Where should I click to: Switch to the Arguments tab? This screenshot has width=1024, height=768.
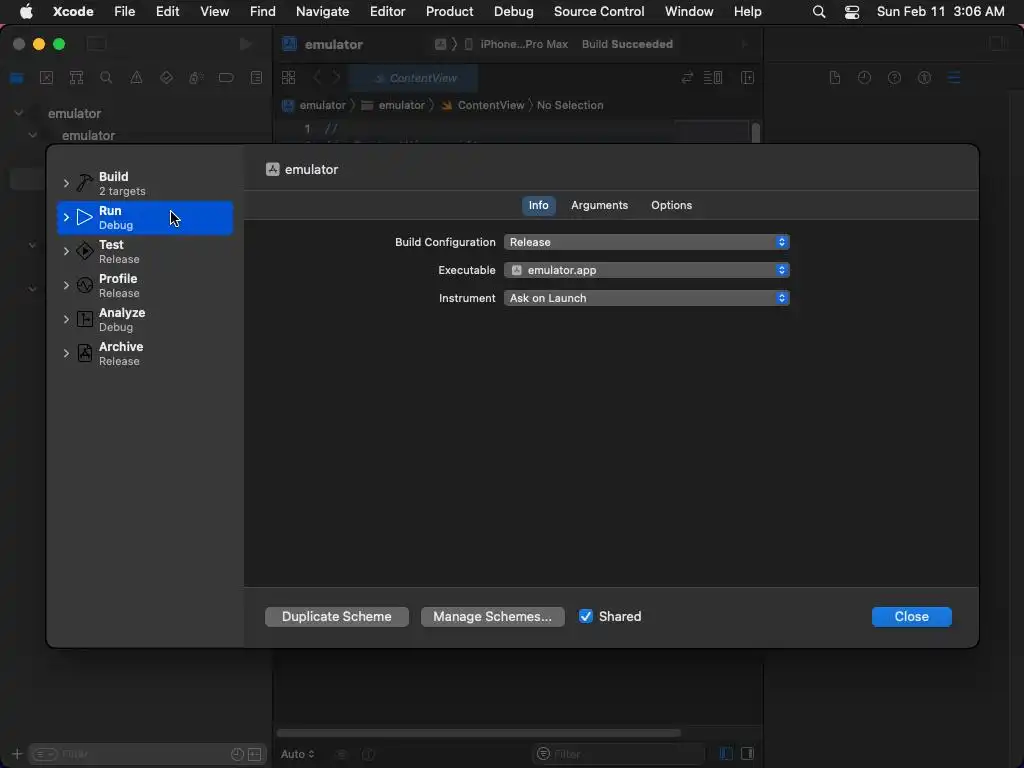pos(600,206)
